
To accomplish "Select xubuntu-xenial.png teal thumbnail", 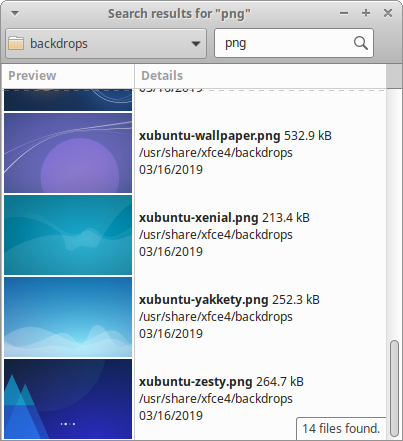I will pyautogui.click(x=68, y=235).
